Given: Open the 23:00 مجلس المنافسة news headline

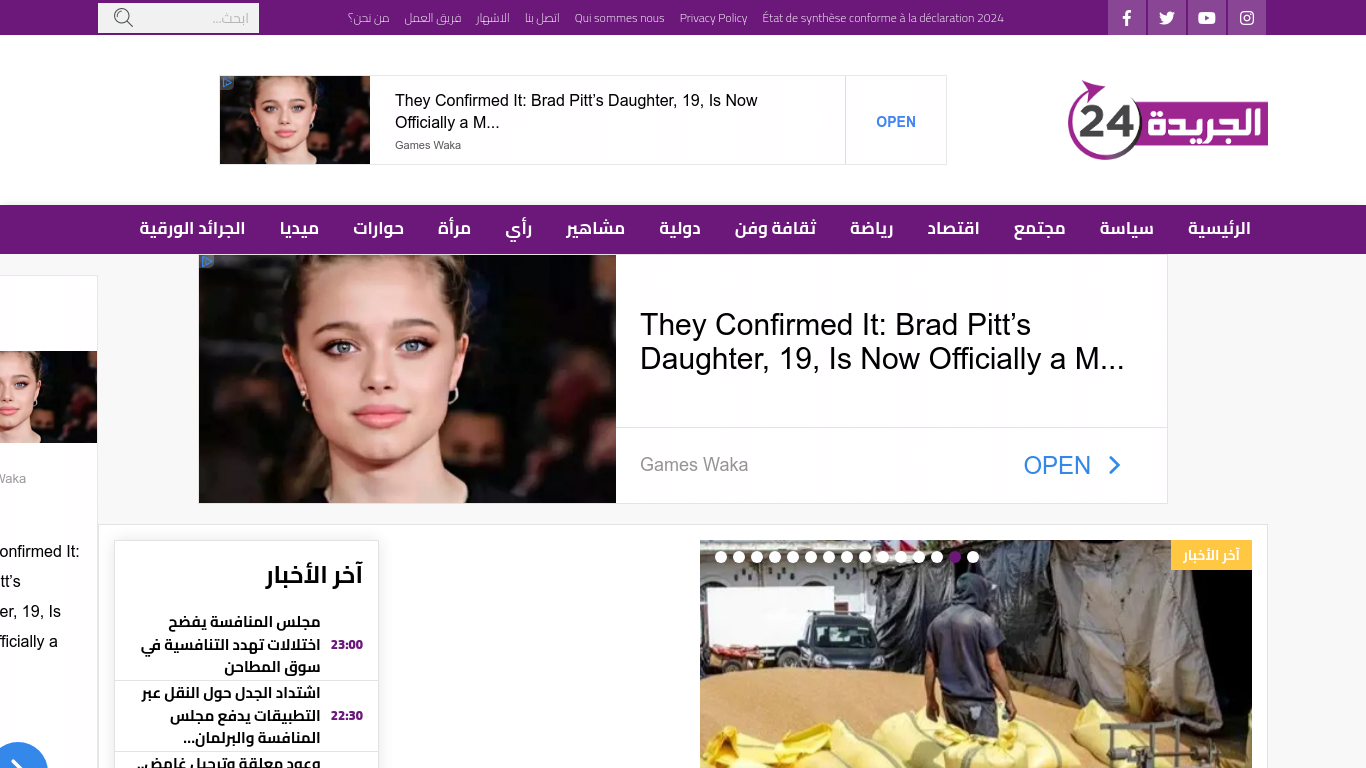Looking at the screenshot, I should 231,644.
